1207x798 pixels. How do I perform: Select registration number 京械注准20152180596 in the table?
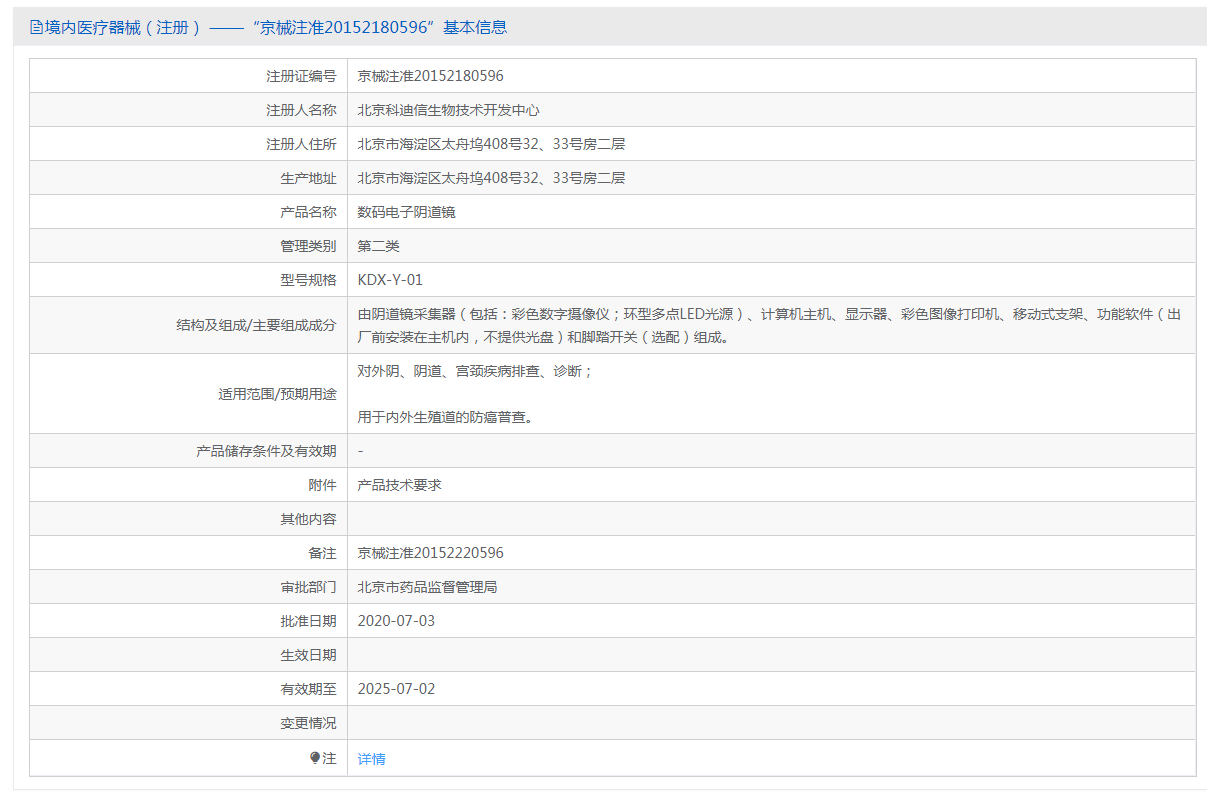pyautogui.click(x=430, y=76)
